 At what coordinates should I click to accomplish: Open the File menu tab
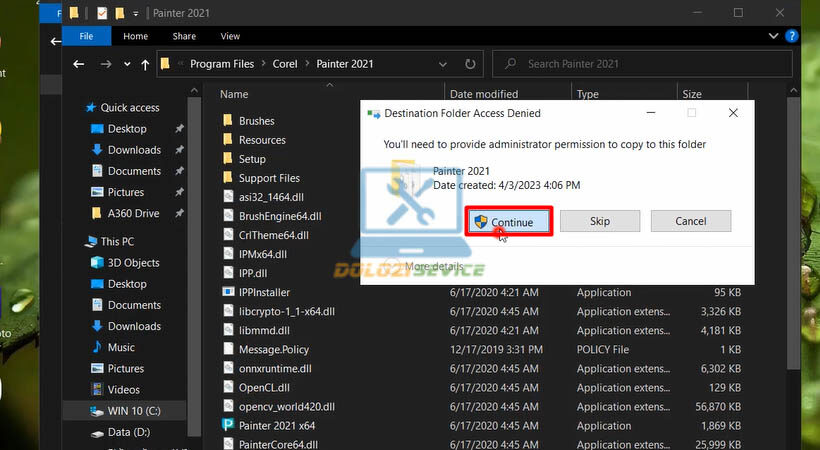click(86, 36)
